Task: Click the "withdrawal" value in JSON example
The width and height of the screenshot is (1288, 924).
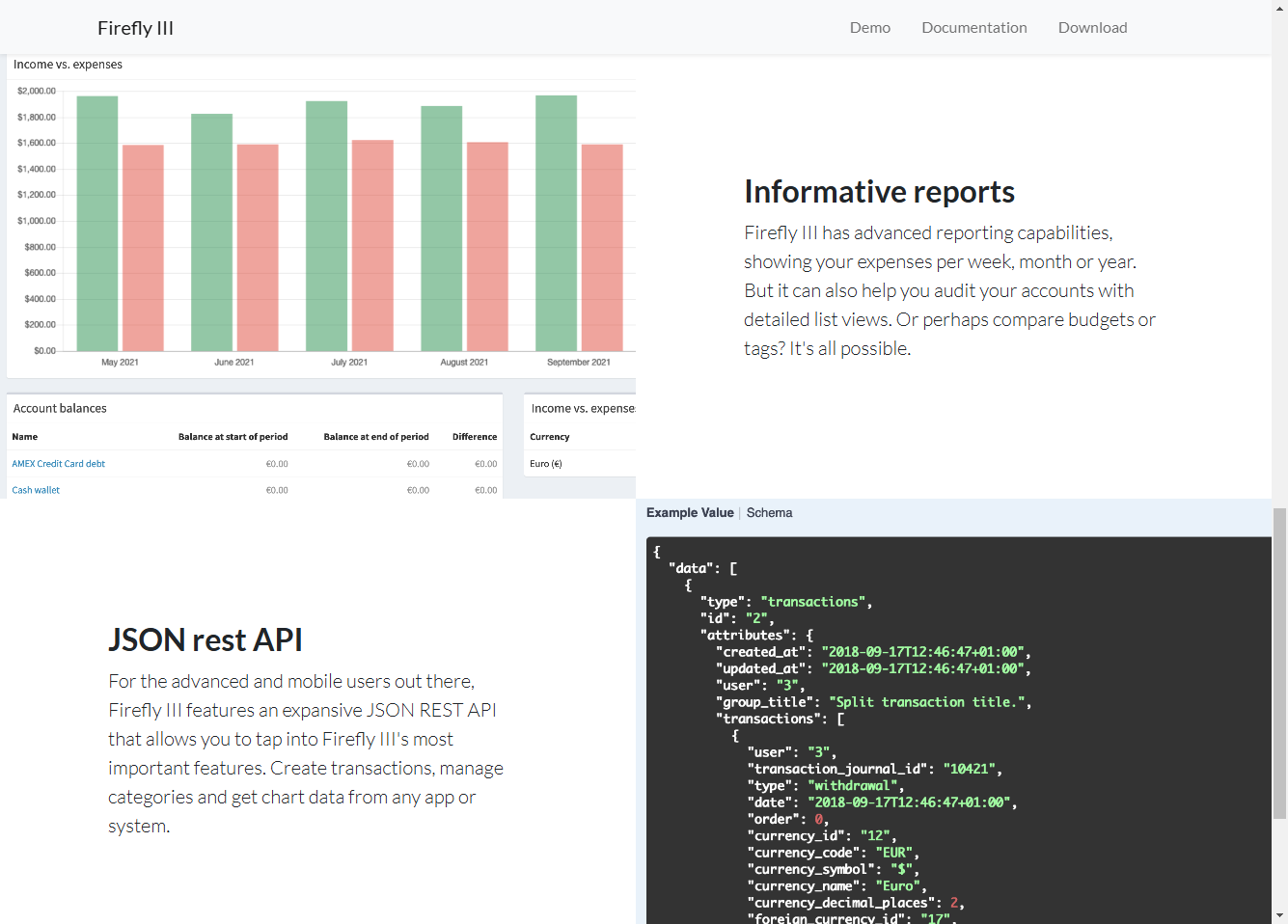Action: point(853,786)
